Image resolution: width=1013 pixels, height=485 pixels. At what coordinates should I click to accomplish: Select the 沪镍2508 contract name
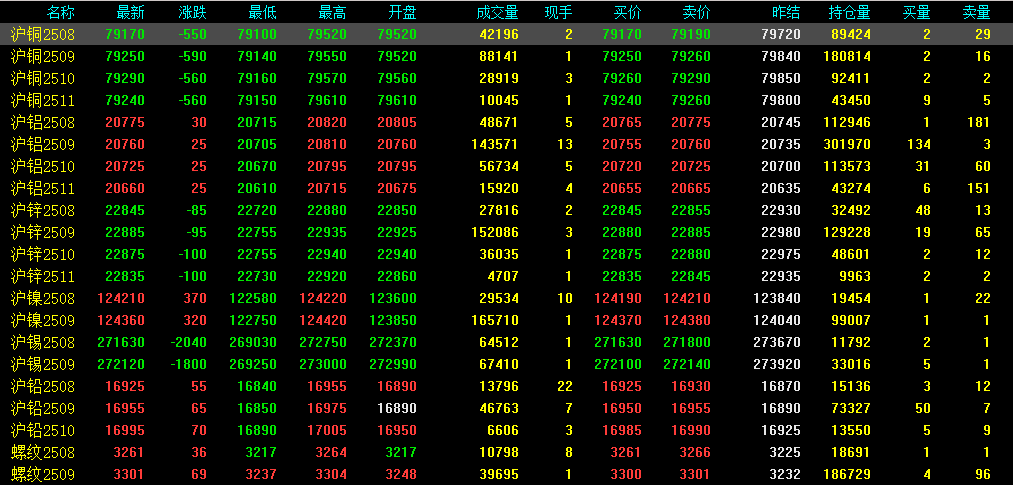coord(43,298)
